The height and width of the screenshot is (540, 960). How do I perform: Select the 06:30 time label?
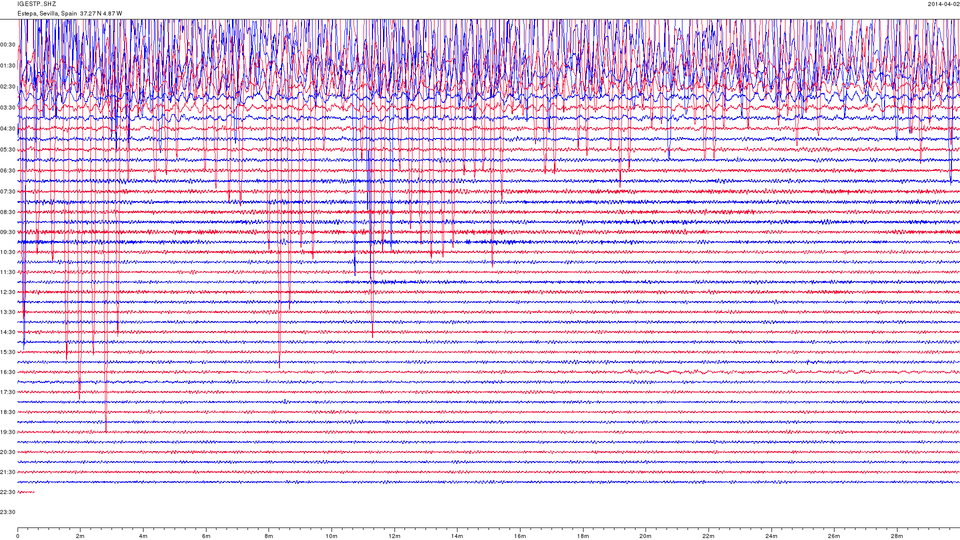tap(8, 171)
